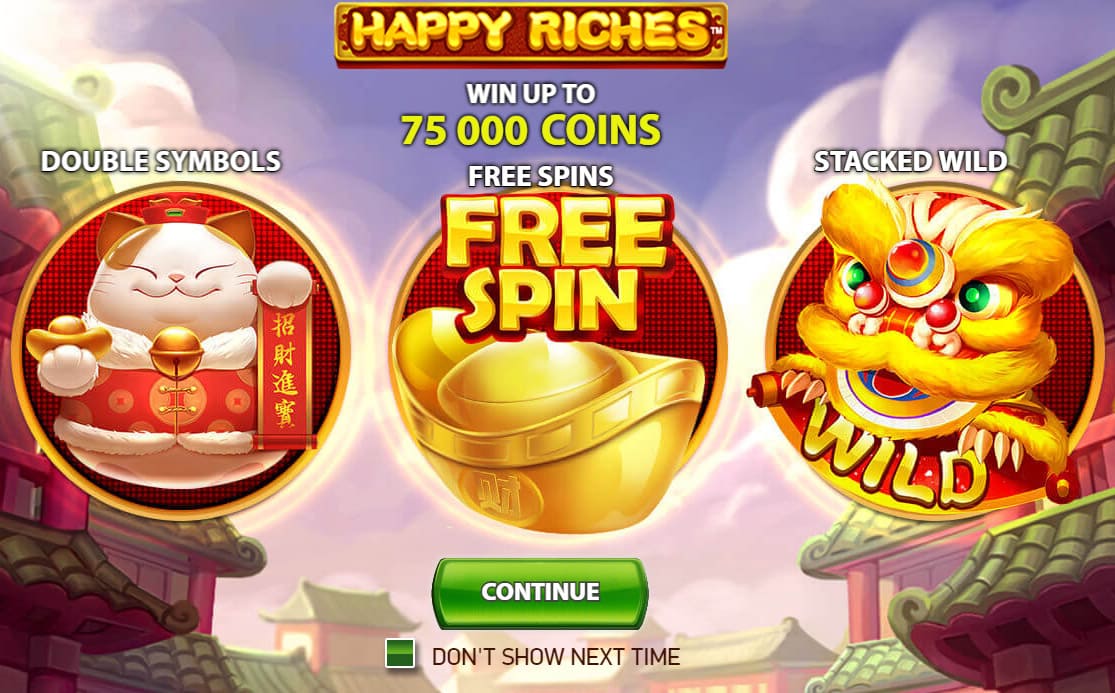
Task: Tick the Don't Show Next Time checkbox
Action: pos(400,653)
